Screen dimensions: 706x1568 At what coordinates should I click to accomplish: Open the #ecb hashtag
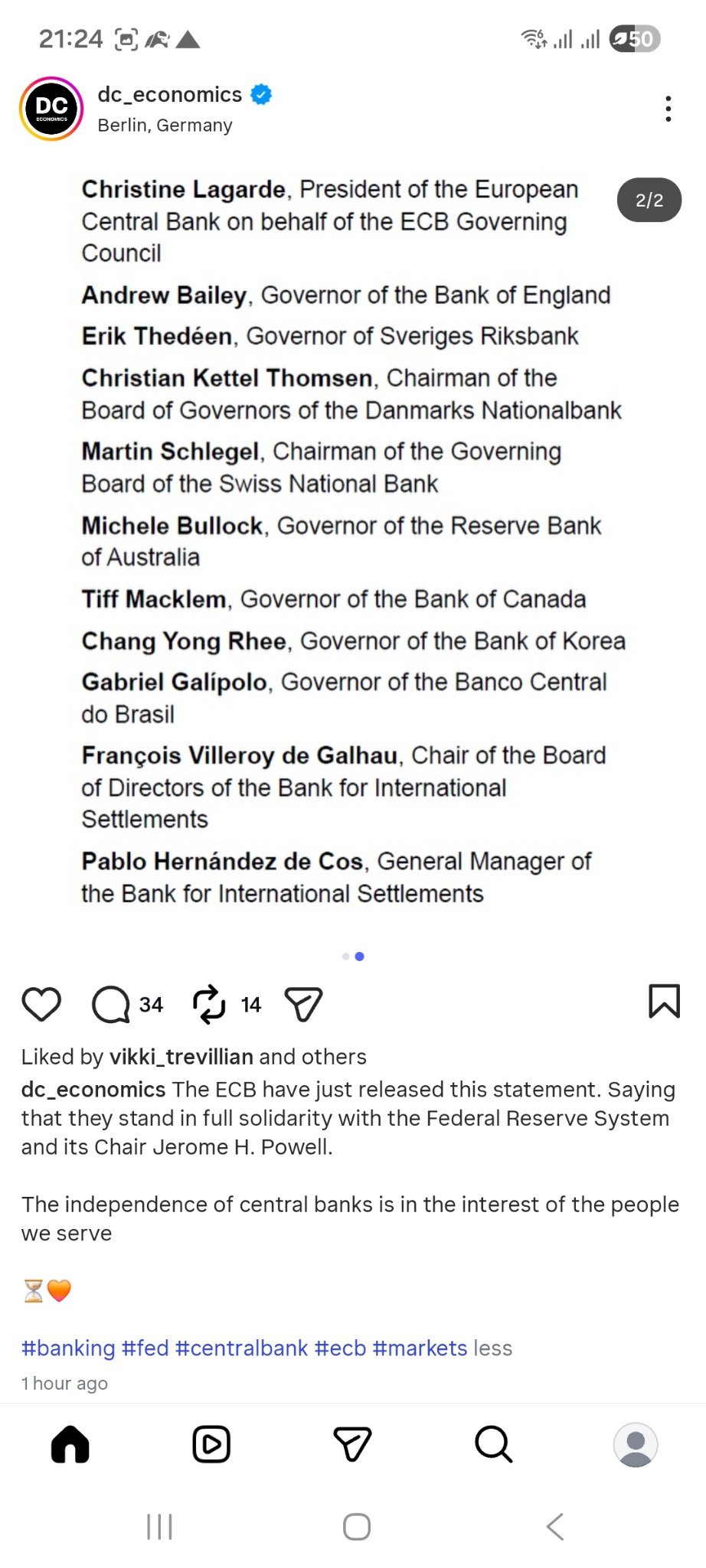tap(340, 1348)
